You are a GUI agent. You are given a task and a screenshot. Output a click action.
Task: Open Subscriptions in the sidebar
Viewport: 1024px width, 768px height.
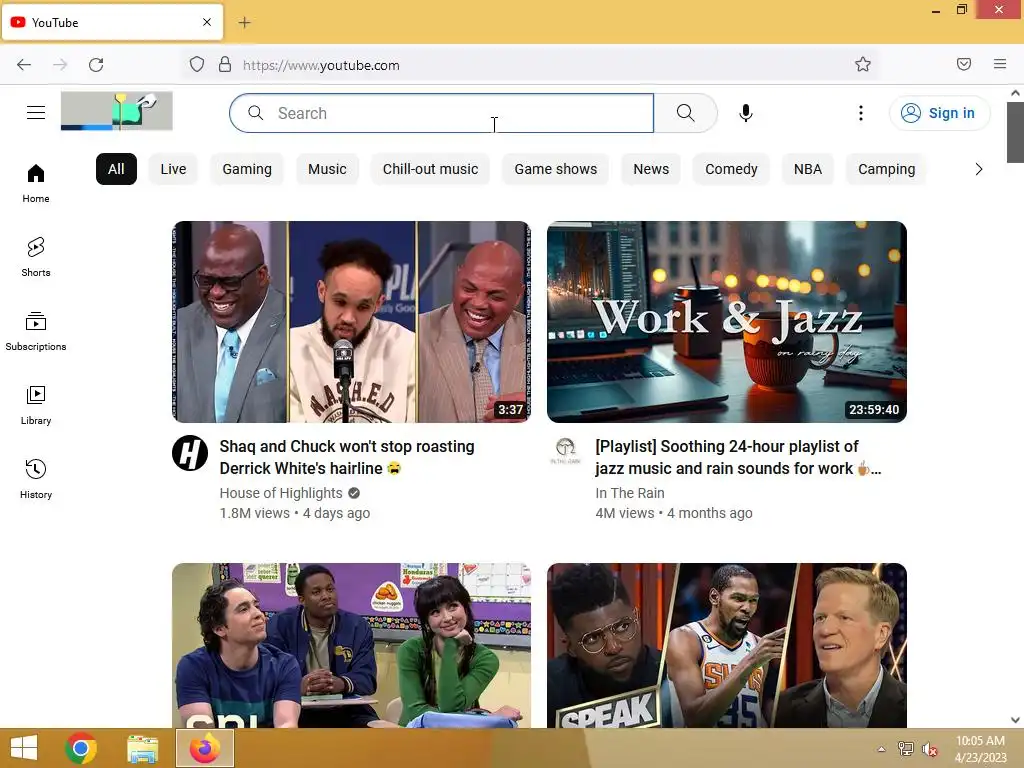36,332
